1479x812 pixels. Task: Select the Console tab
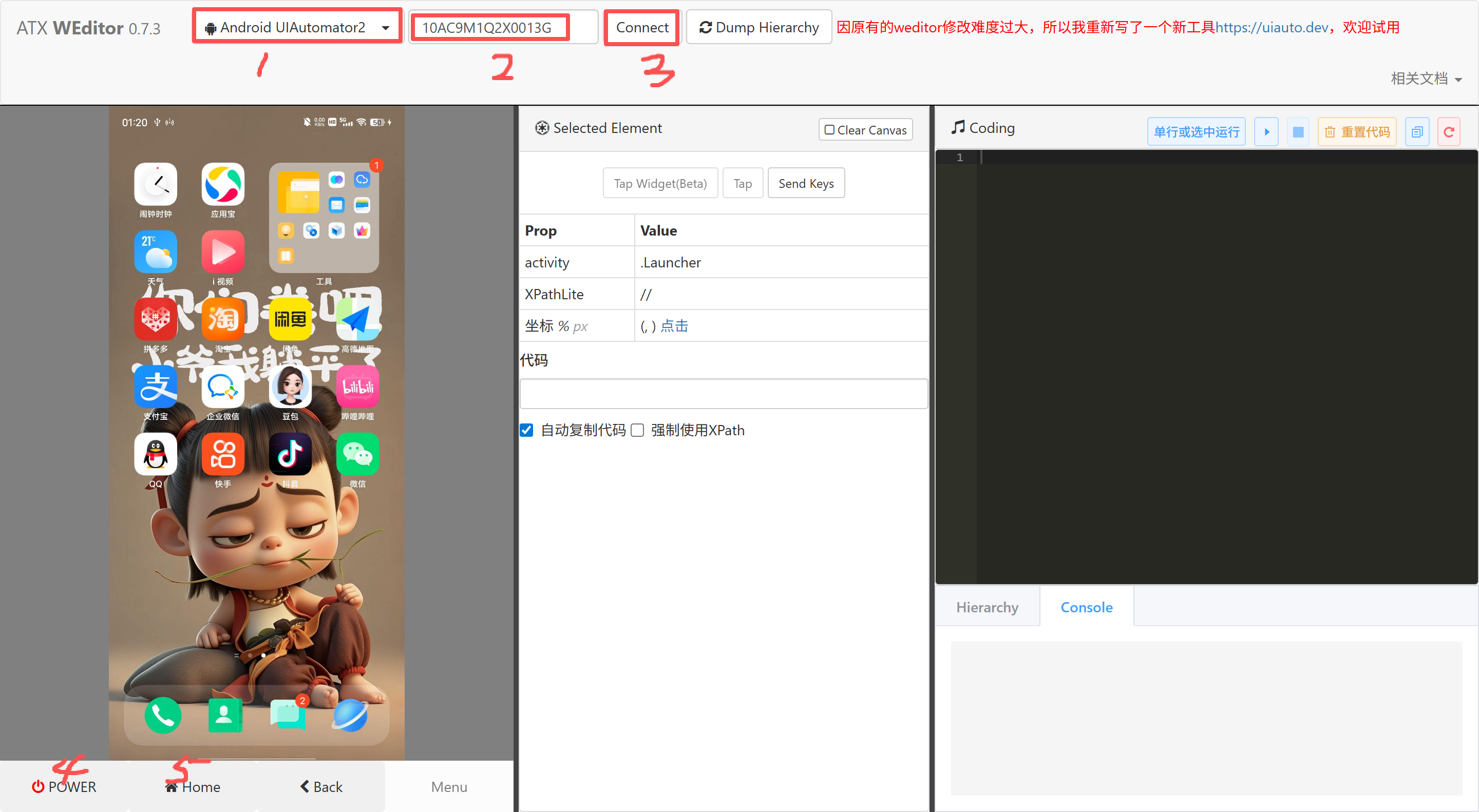[x=1086, y=607]
